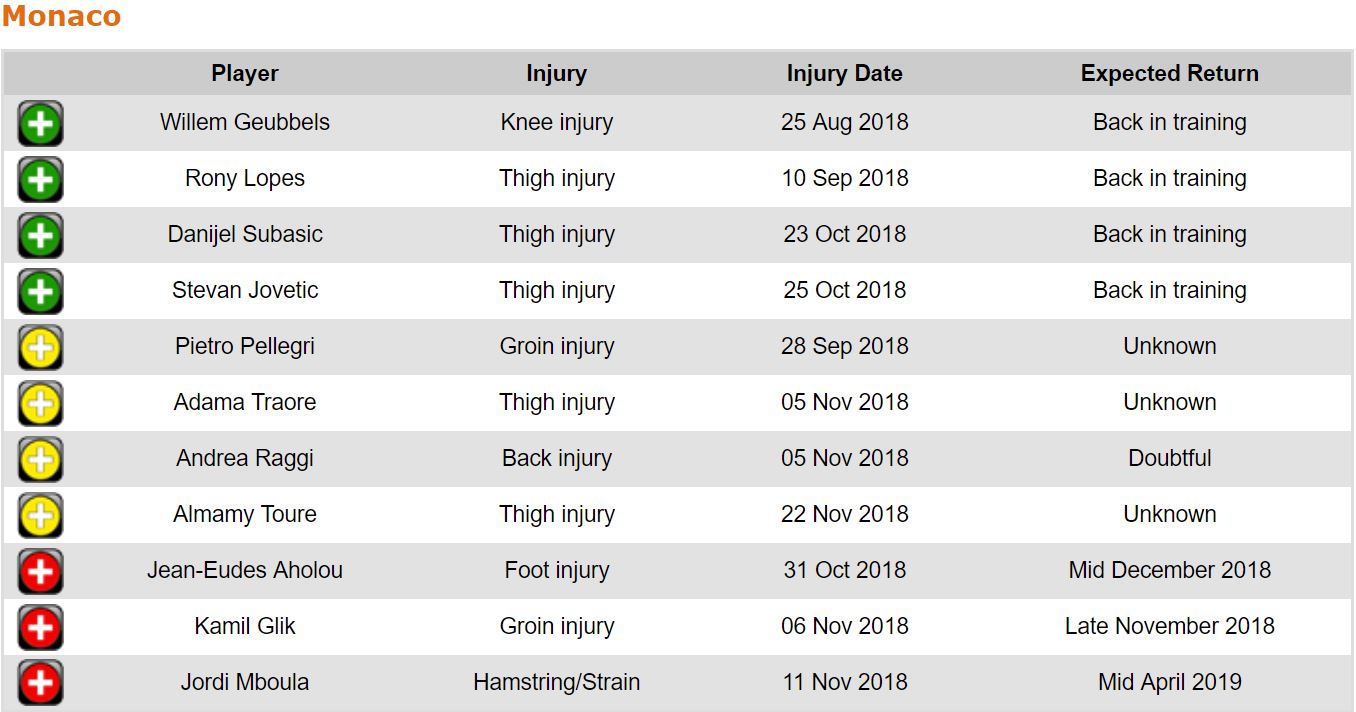The image size is (1356, 712).
Task: Click red status icon beside Jean-Eudes Aholou
Action: point(40,572)
